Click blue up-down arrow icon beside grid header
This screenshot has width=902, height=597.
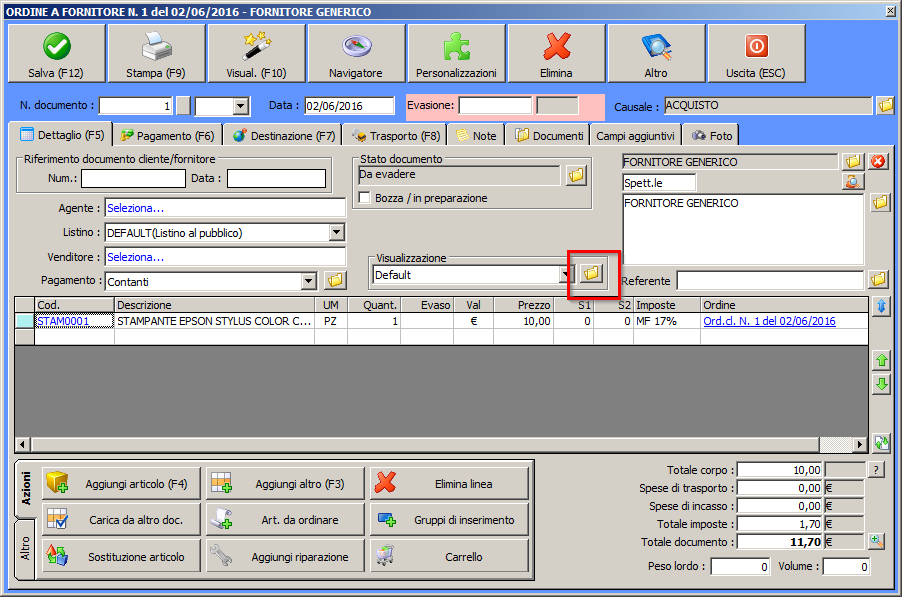click(881, 306)
